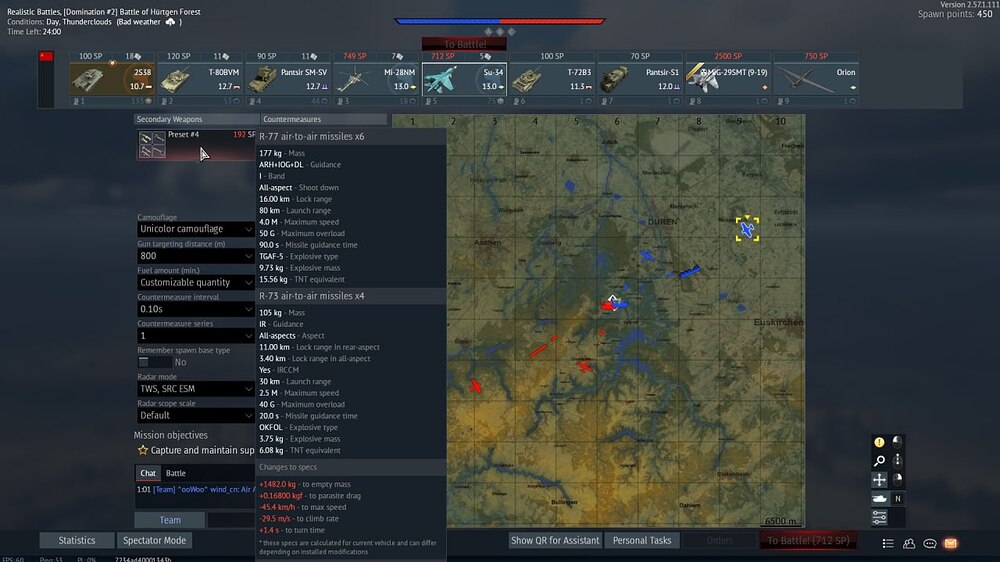
Task: Click the Capture and maintain objective text
Action: pos(202,450)
